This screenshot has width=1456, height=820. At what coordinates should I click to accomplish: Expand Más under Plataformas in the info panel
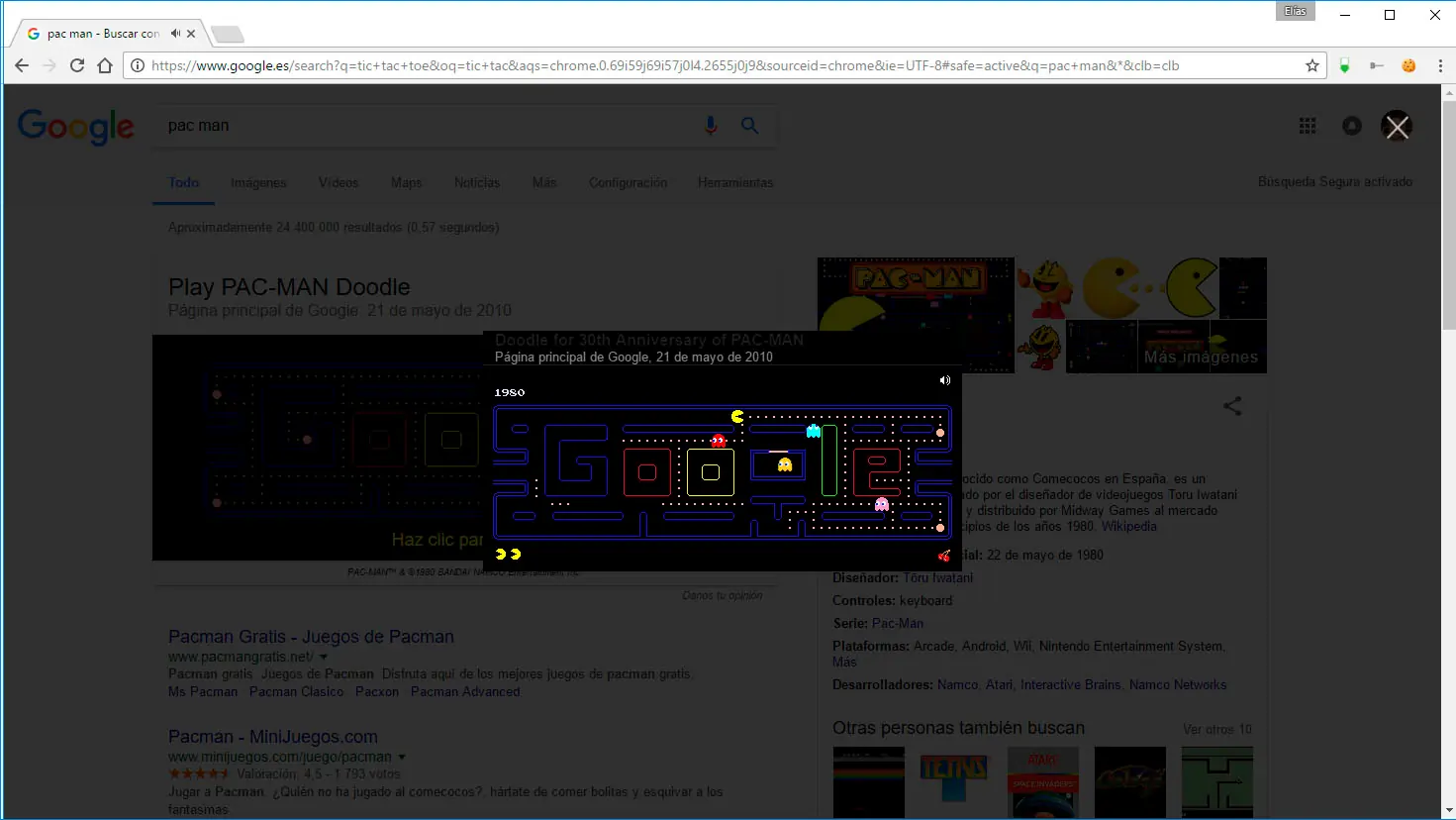[844, 662]
